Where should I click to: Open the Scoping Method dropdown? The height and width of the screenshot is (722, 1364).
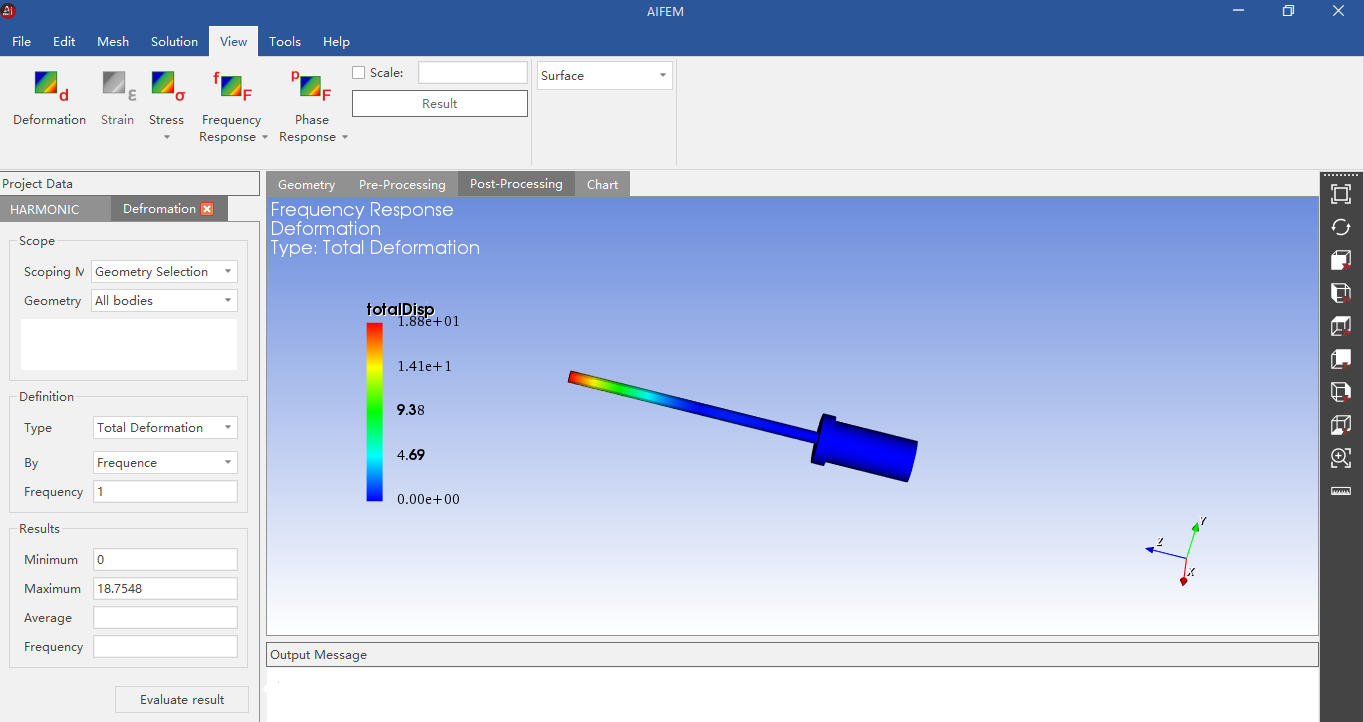pyautogui.click(x=164, y=272)
